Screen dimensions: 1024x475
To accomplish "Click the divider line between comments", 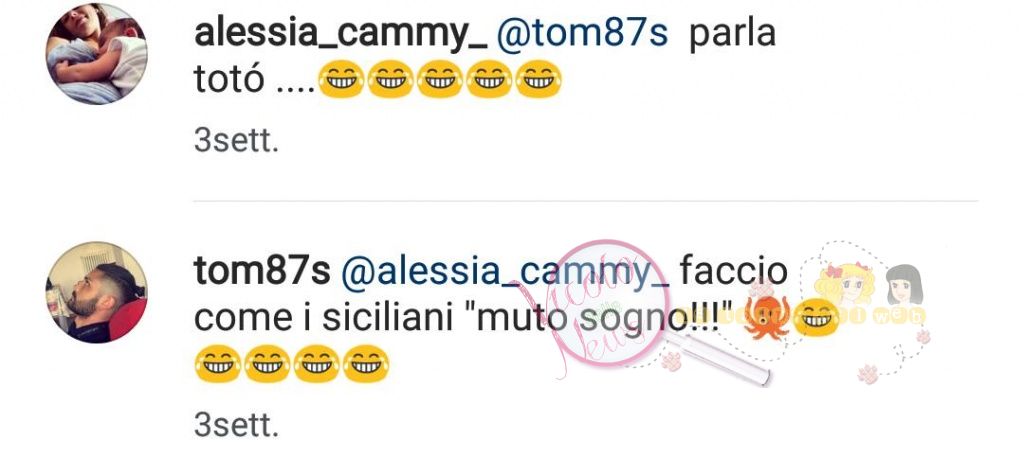I will click(x=585, y=201).
